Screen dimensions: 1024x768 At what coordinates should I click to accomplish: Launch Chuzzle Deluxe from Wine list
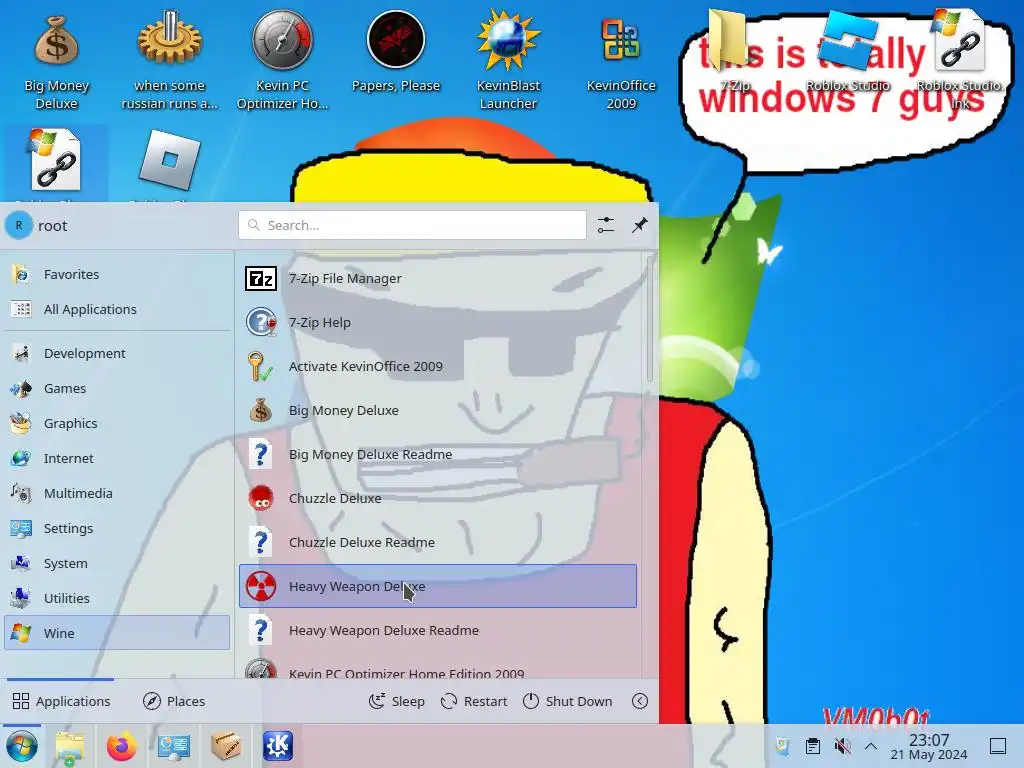438,498
